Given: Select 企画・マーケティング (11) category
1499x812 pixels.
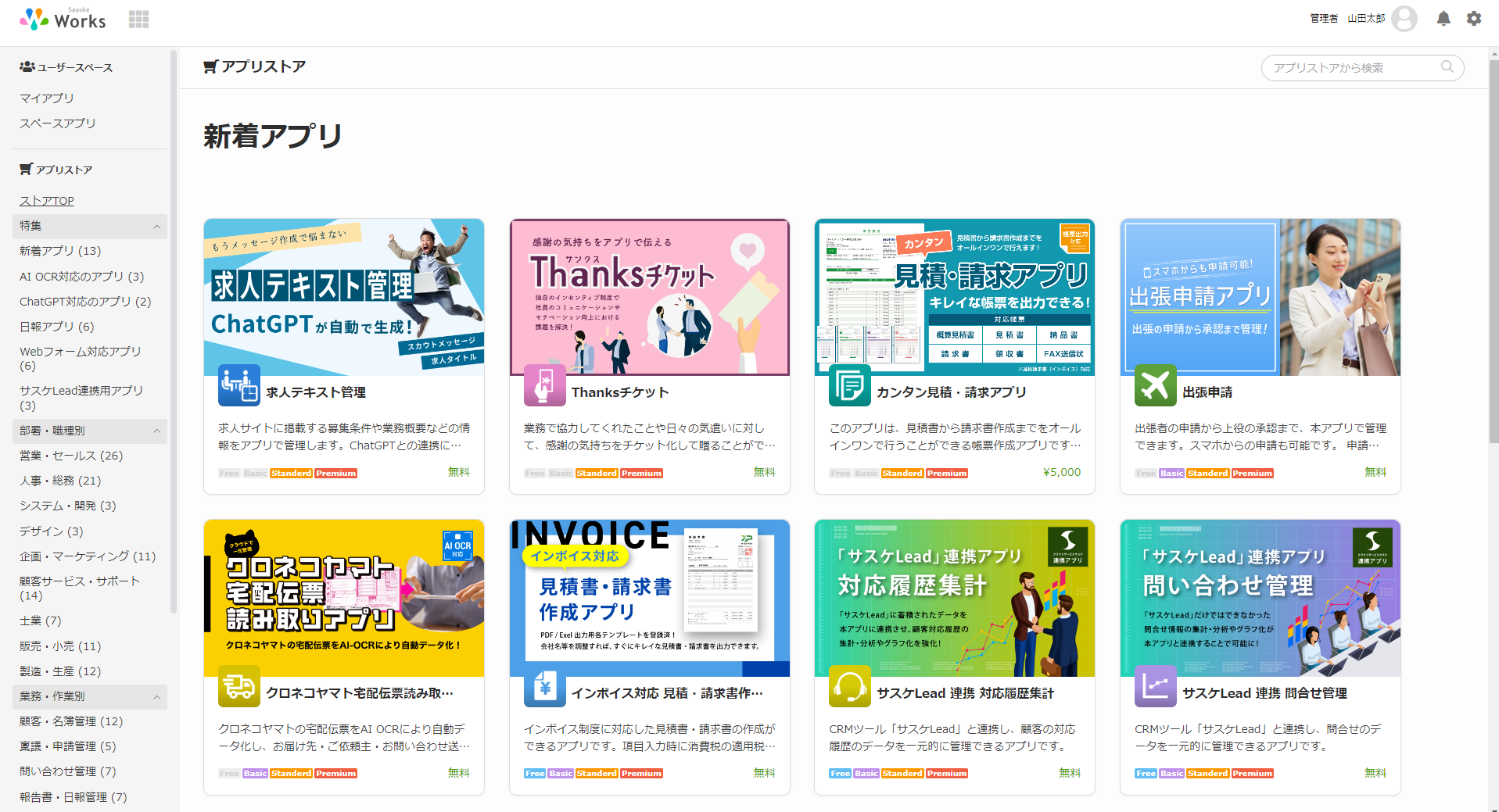Looking at the screenshot, I should click(x=88, y=556).
